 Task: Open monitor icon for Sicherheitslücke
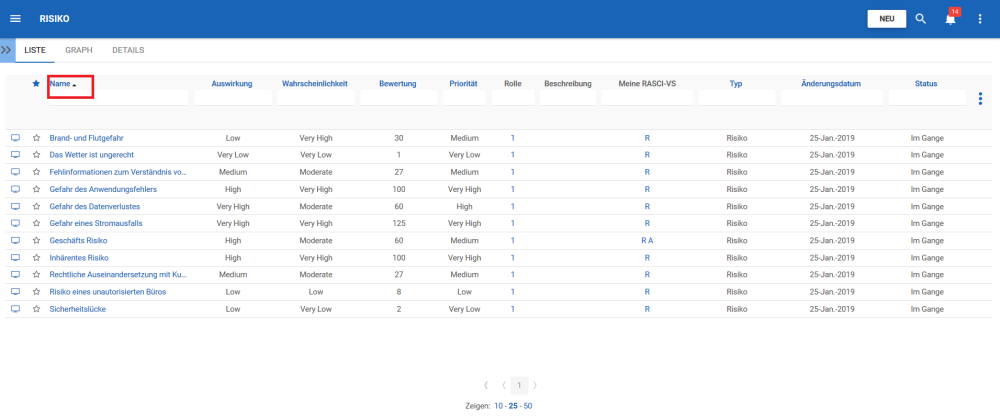click(x=16, y=309)
